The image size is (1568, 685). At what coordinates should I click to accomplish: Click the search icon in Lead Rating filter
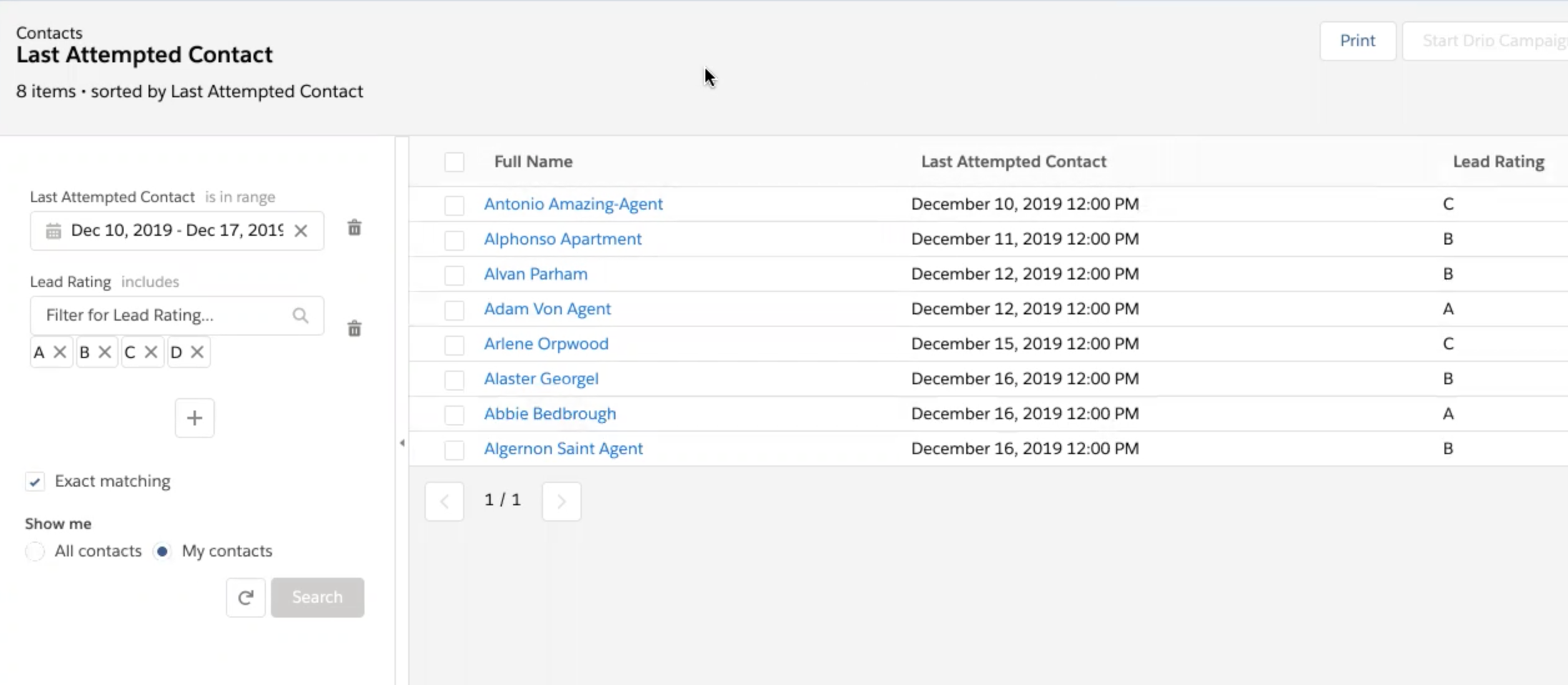(300, 316)
